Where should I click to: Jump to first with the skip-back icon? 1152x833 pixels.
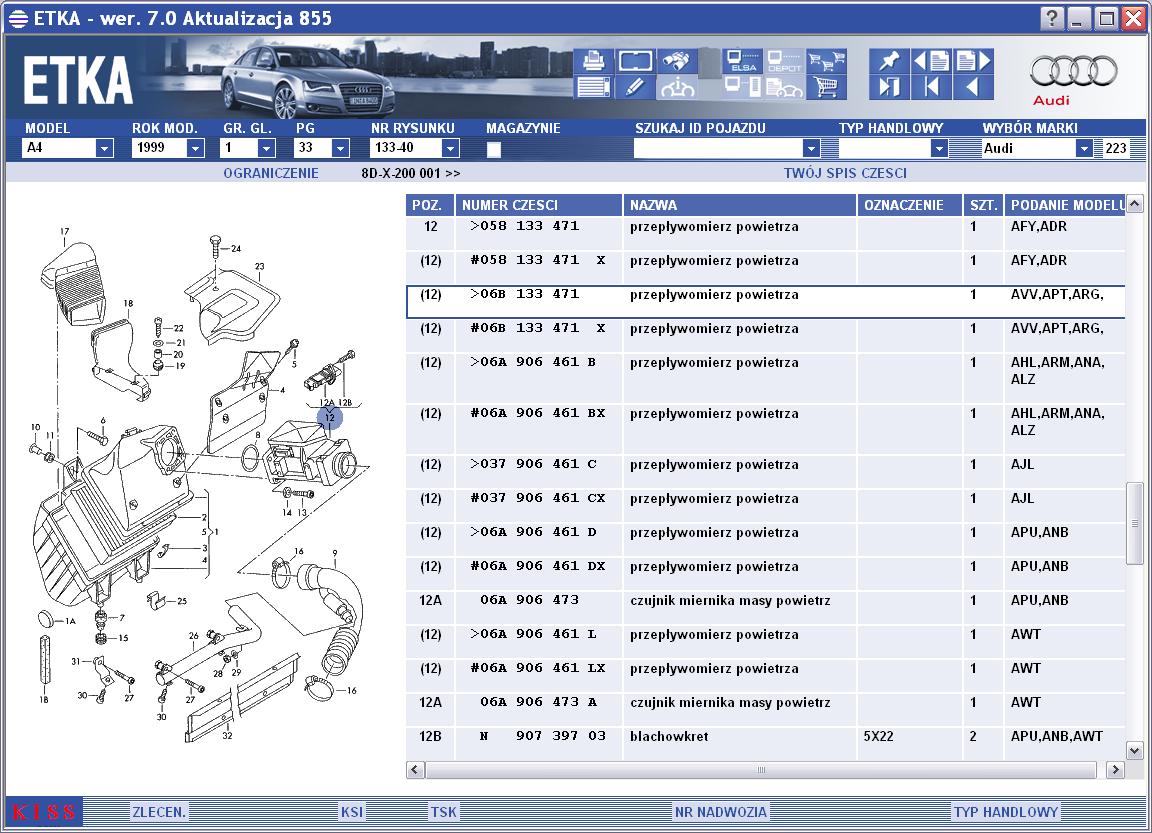point(931,87)
